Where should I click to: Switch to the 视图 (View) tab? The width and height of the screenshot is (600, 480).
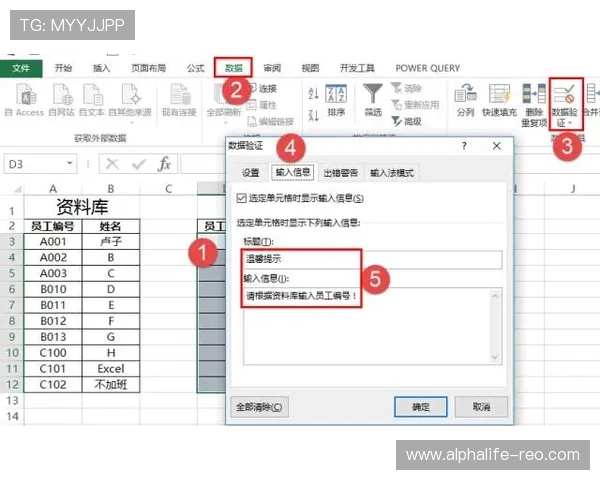click(310, 68)
